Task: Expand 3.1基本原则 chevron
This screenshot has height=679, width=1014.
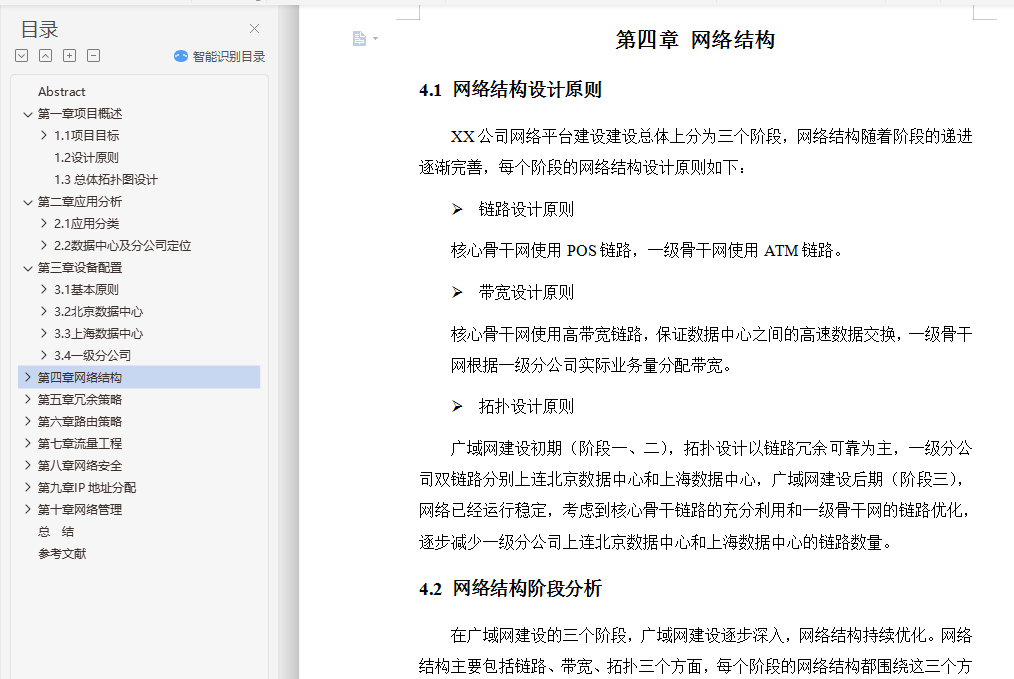Action: [x=43, y=289]
